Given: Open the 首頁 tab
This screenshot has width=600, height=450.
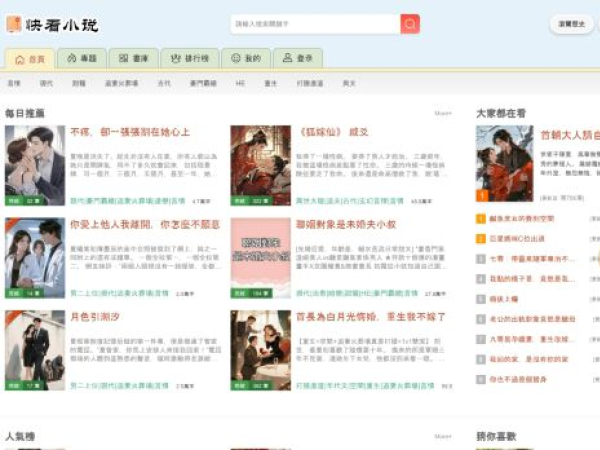Looking at the screenshot, I should [x=29, y=59].
